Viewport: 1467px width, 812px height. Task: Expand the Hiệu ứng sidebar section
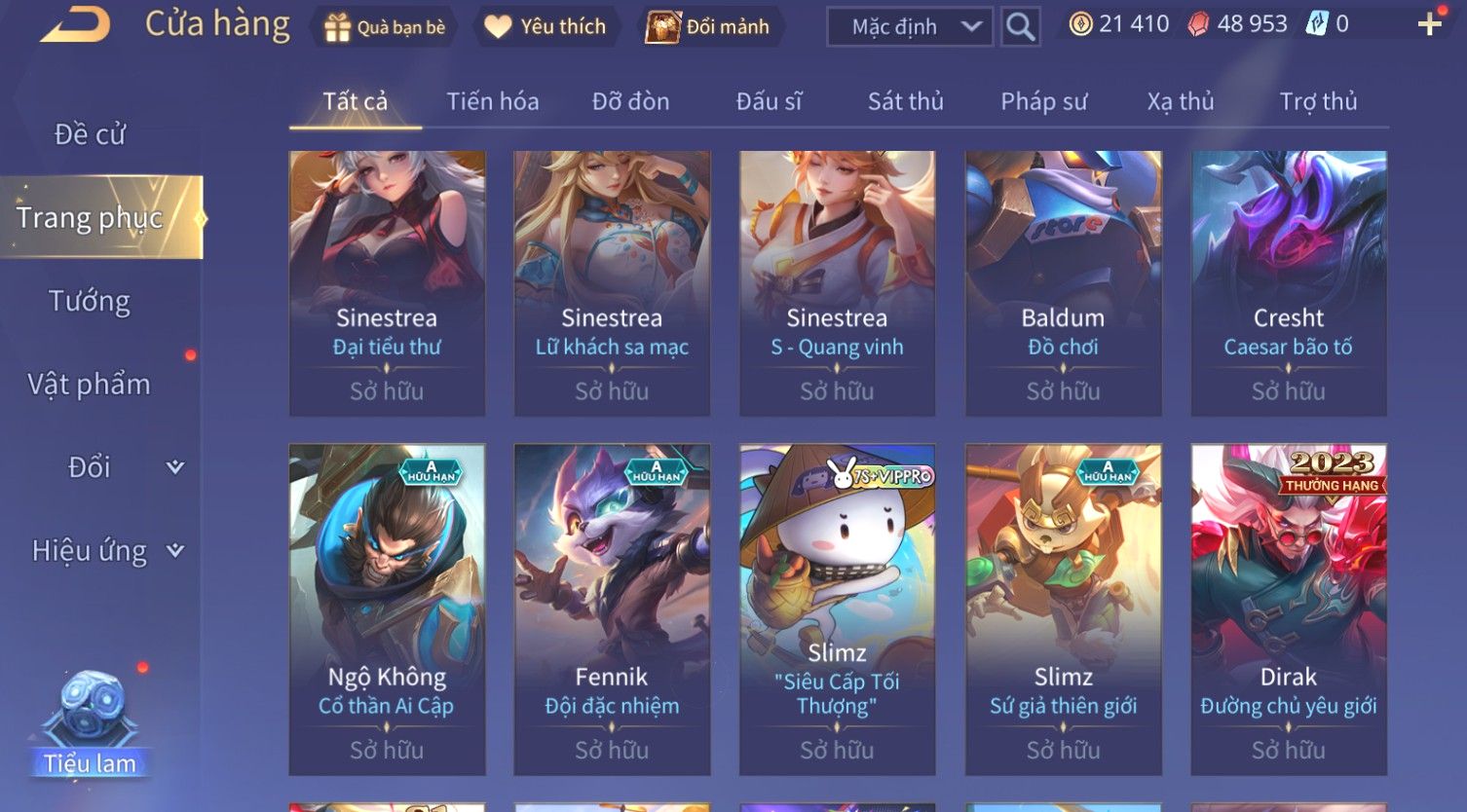175,551
